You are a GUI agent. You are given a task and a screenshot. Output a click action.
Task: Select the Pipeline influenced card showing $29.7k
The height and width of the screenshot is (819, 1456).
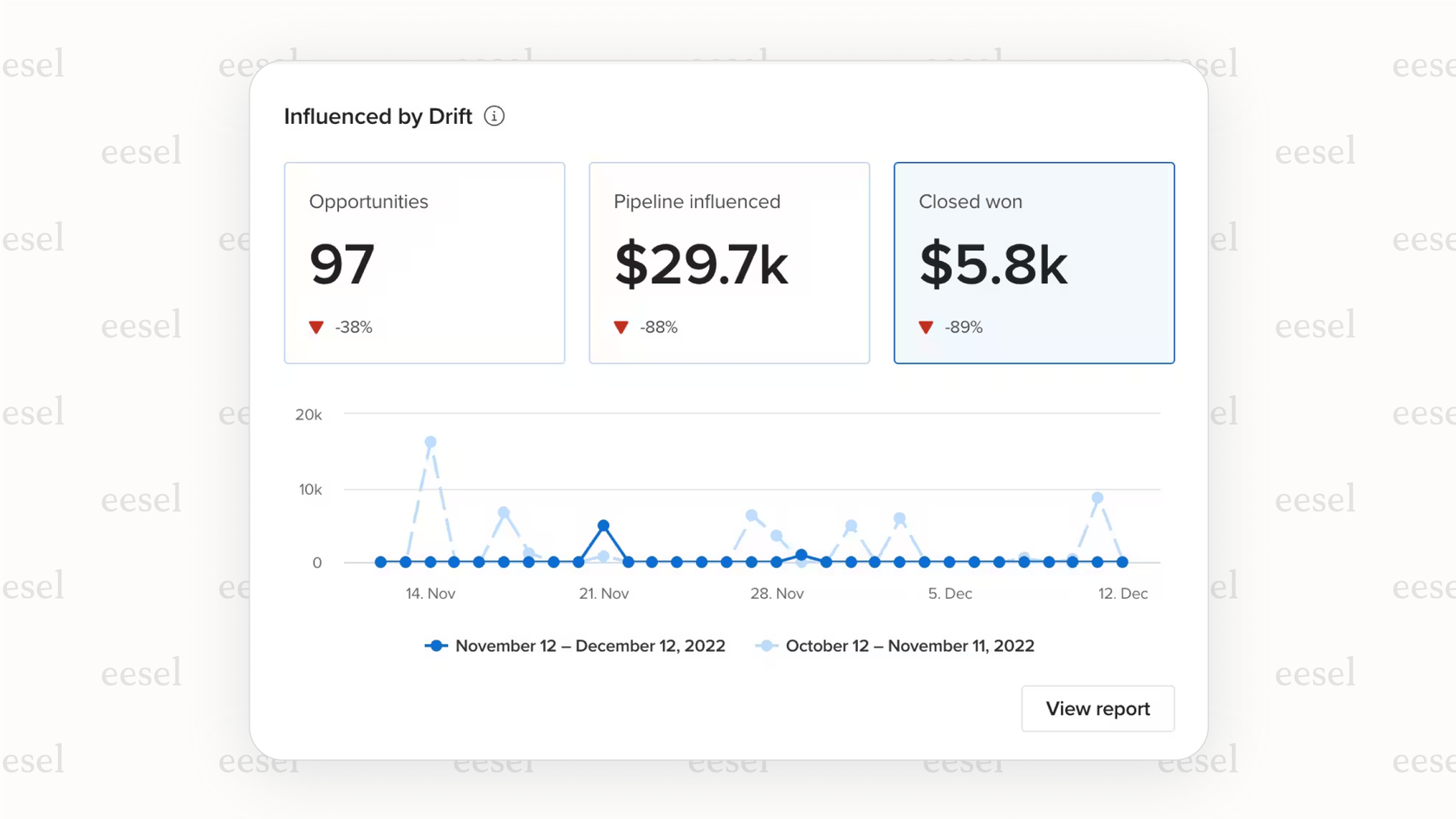pos(729,263)
